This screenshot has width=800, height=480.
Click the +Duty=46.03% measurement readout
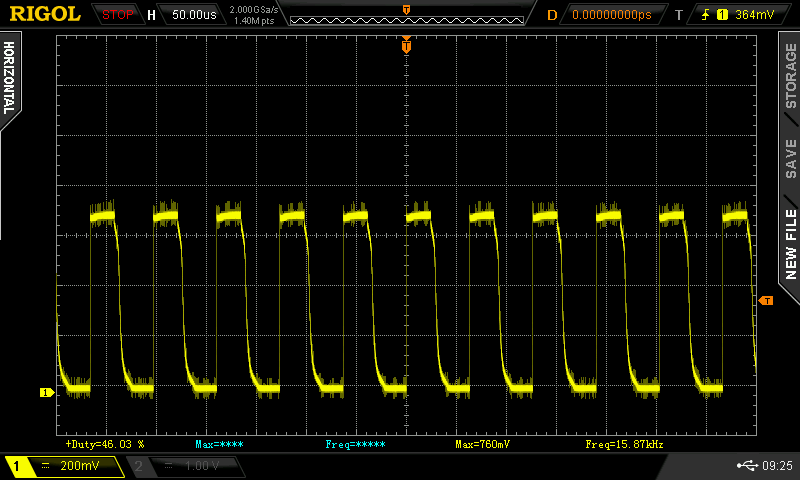point(105,443)
